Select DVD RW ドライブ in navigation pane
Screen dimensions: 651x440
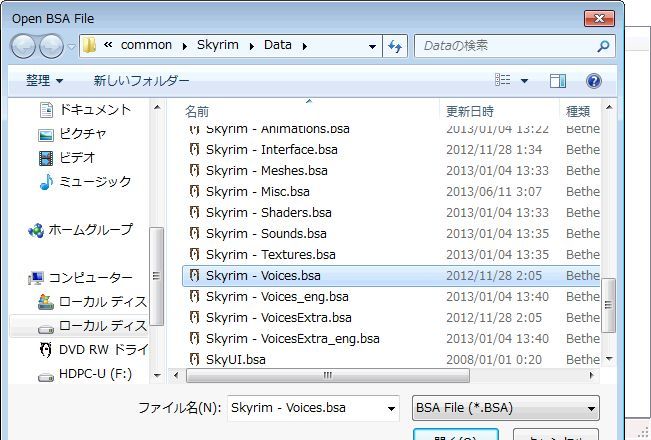[x=93, y=350]
